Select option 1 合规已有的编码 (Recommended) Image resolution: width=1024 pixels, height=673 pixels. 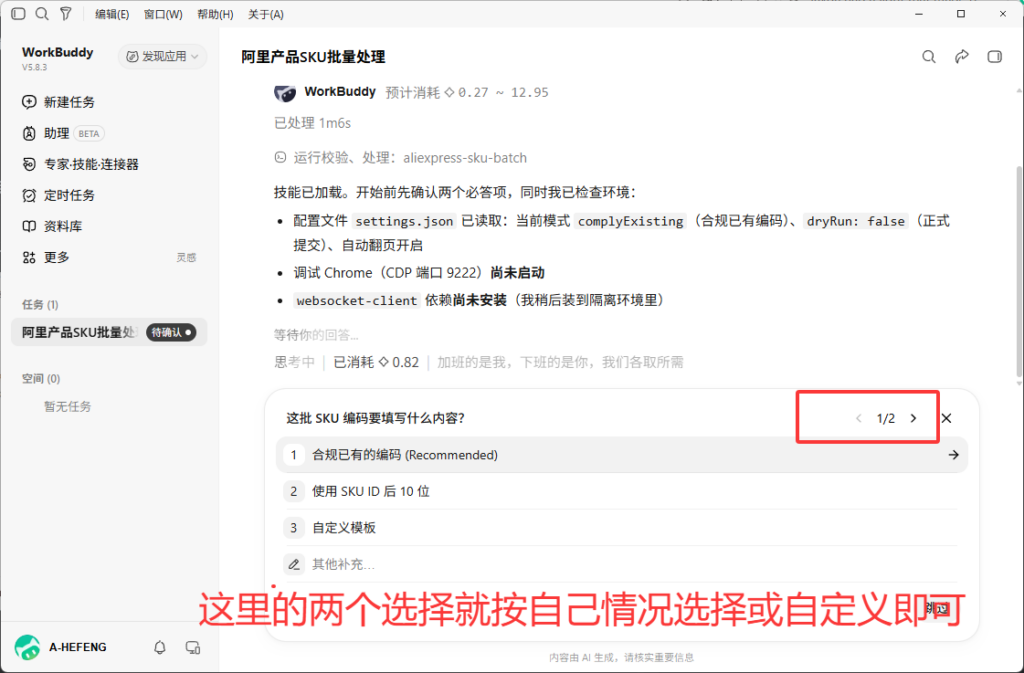[622, 455]
